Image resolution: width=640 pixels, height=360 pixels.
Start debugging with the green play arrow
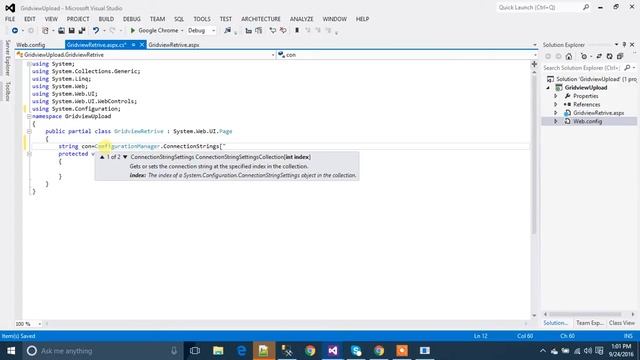132,31
